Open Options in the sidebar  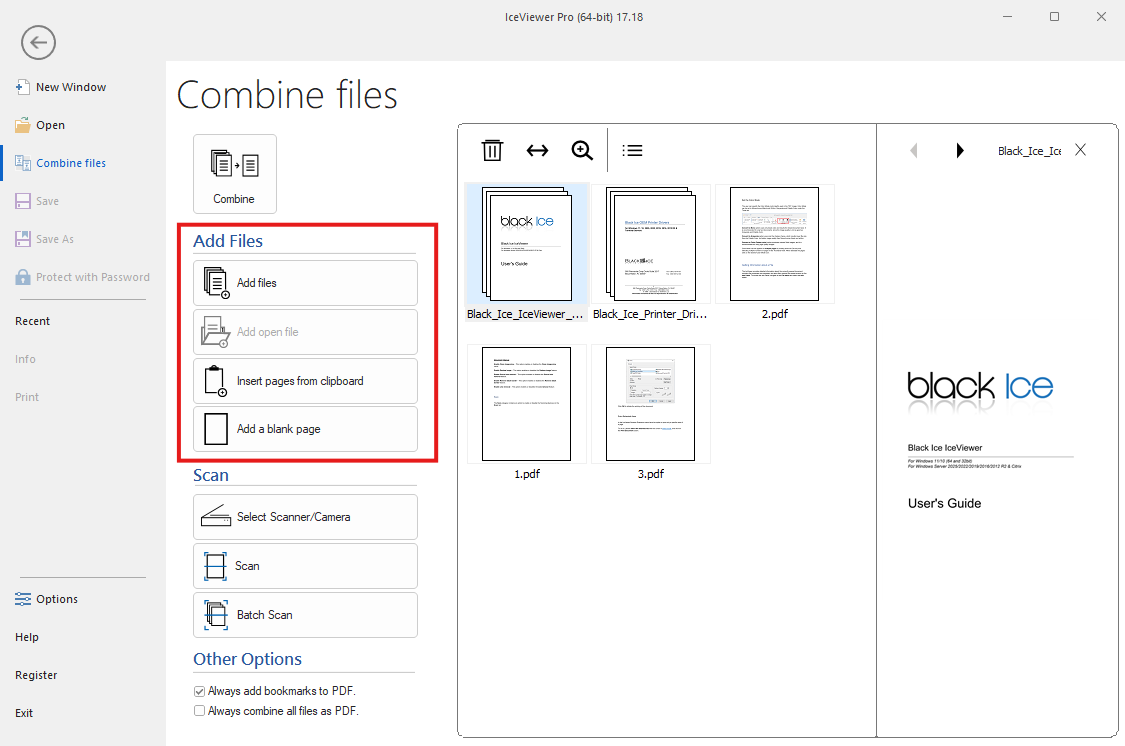(47, 599)
